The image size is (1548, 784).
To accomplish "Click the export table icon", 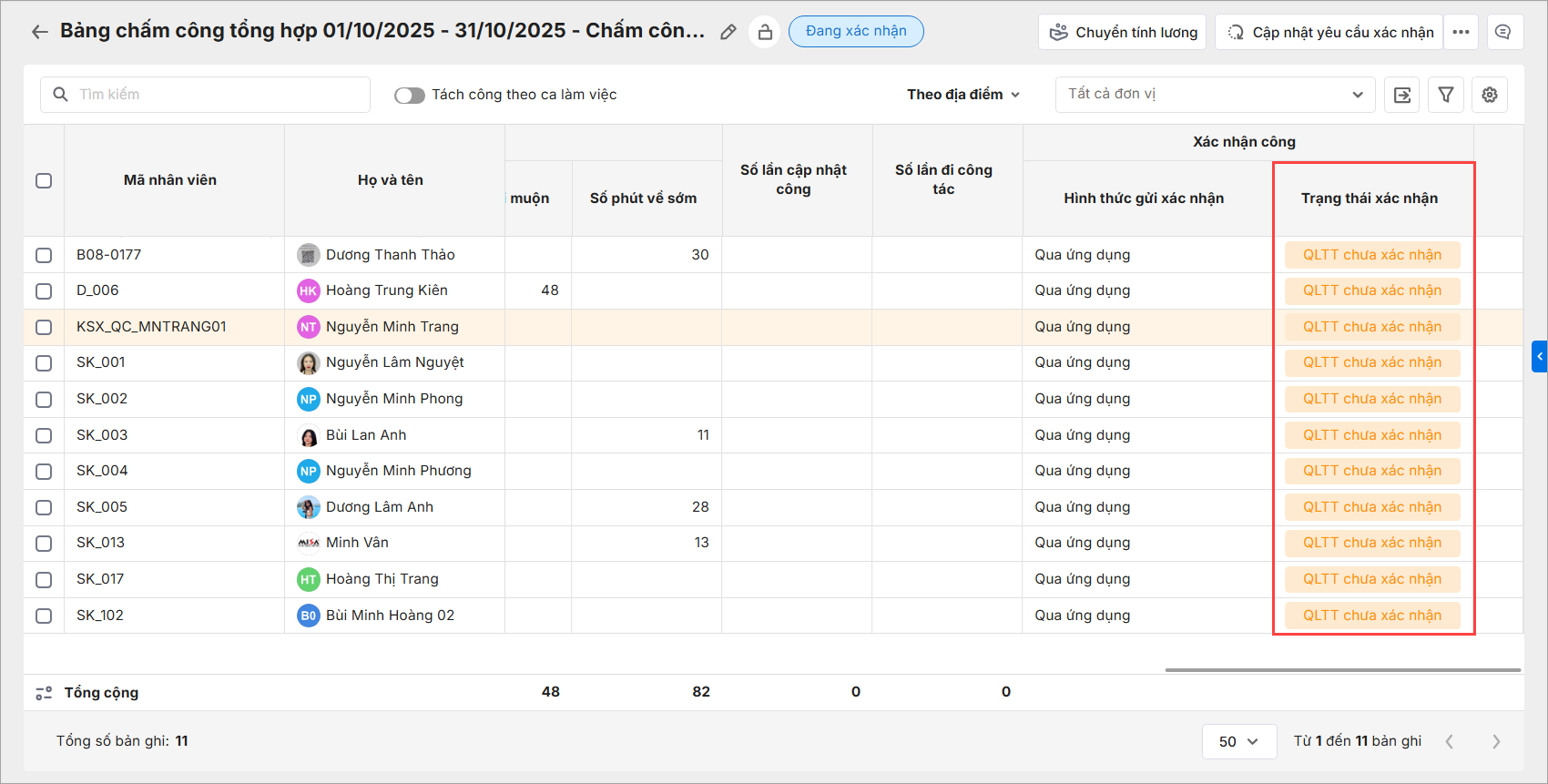I will [x=1402, y=95].
